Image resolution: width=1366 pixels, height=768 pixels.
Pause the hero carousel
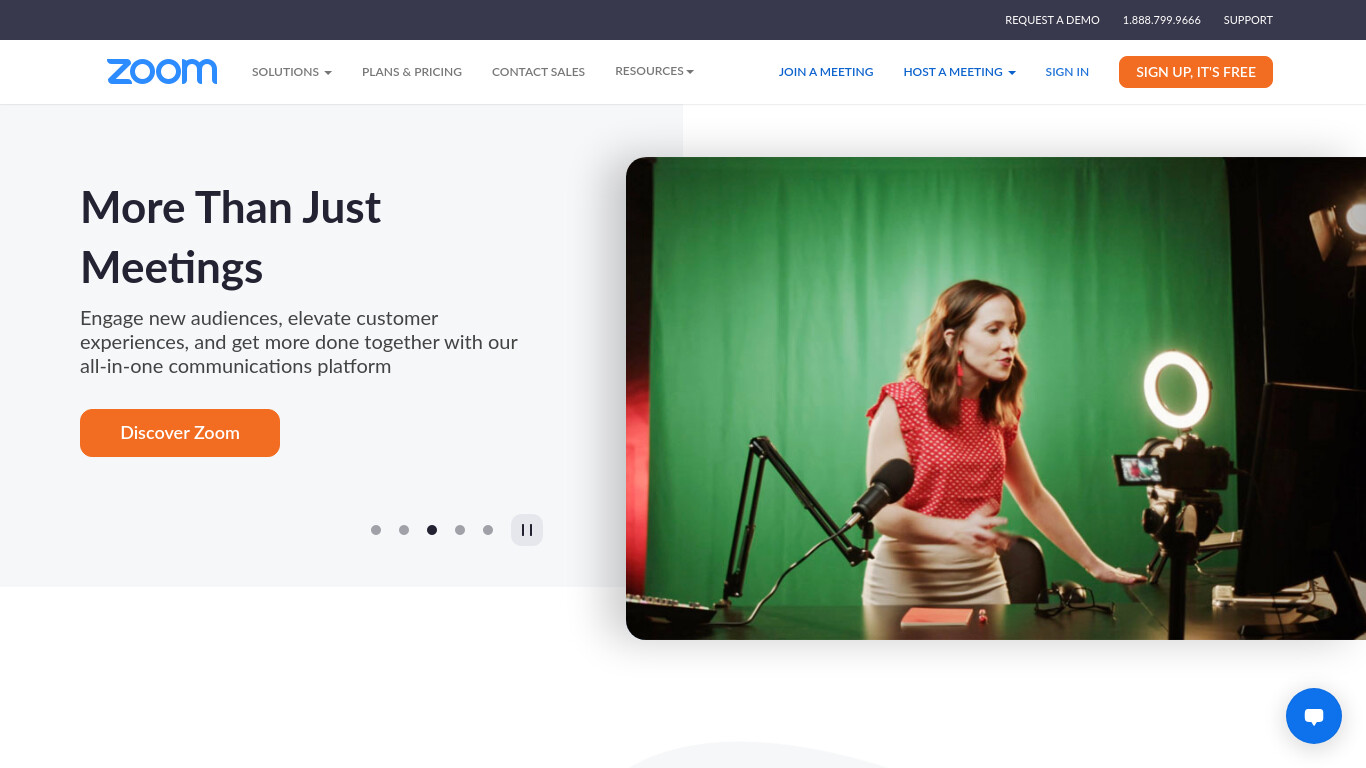tap(527, 530)
